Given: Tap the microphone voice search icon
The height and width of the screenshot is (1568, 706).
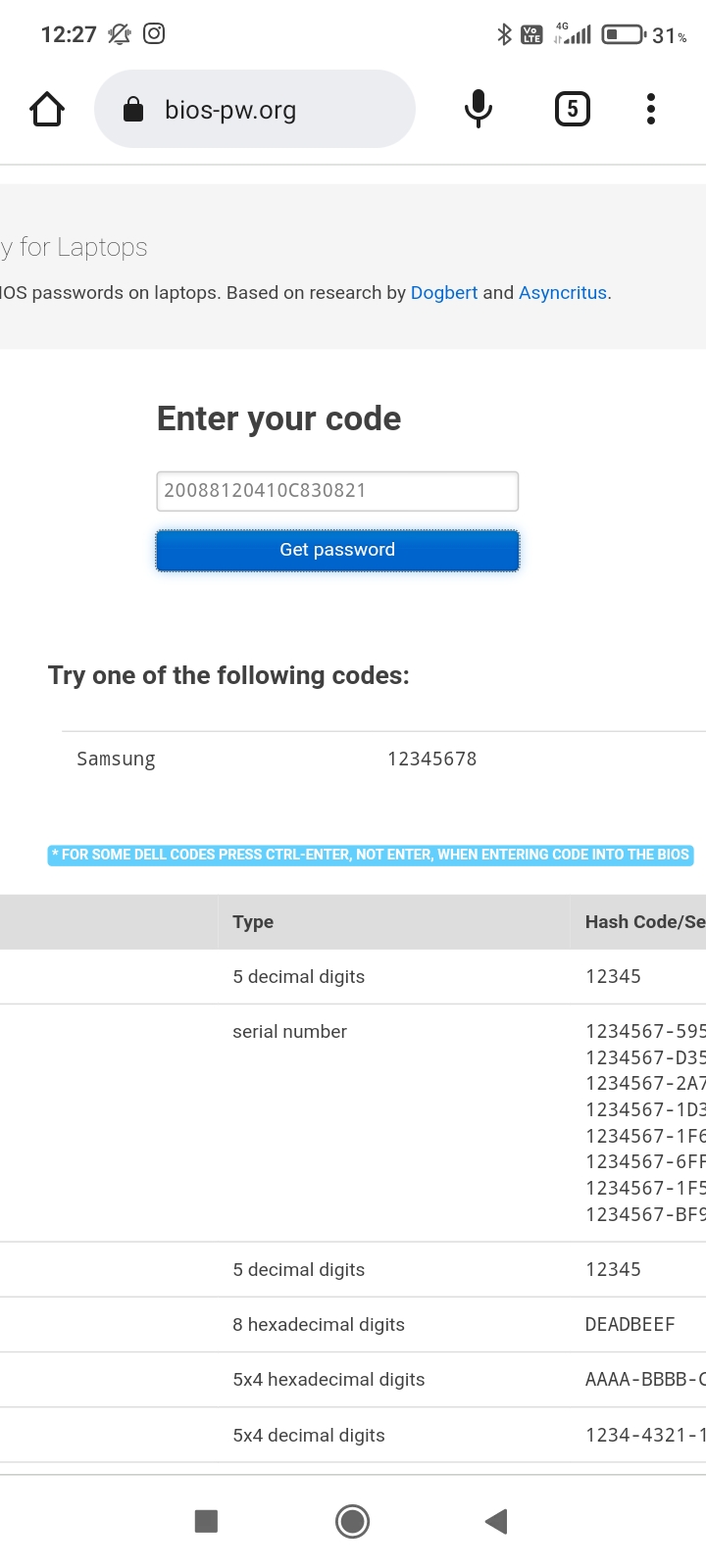Looking at the screenshot, I should (x=478, y=109).
